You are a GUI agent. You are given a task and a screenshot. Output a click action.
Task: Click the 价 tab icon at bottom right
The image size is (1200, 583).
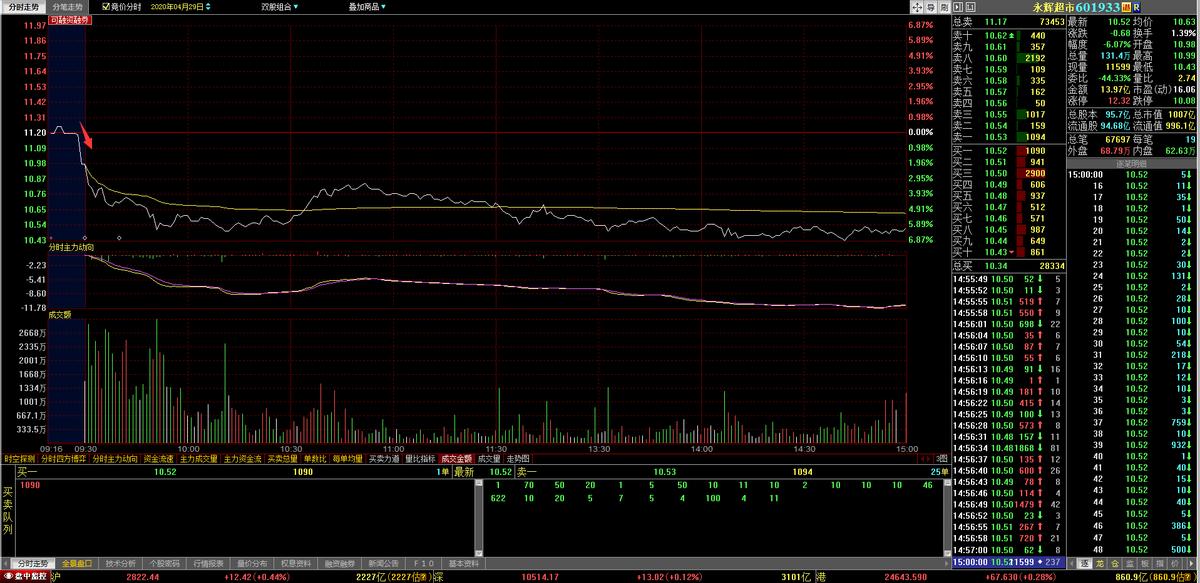coord(1174,563)
